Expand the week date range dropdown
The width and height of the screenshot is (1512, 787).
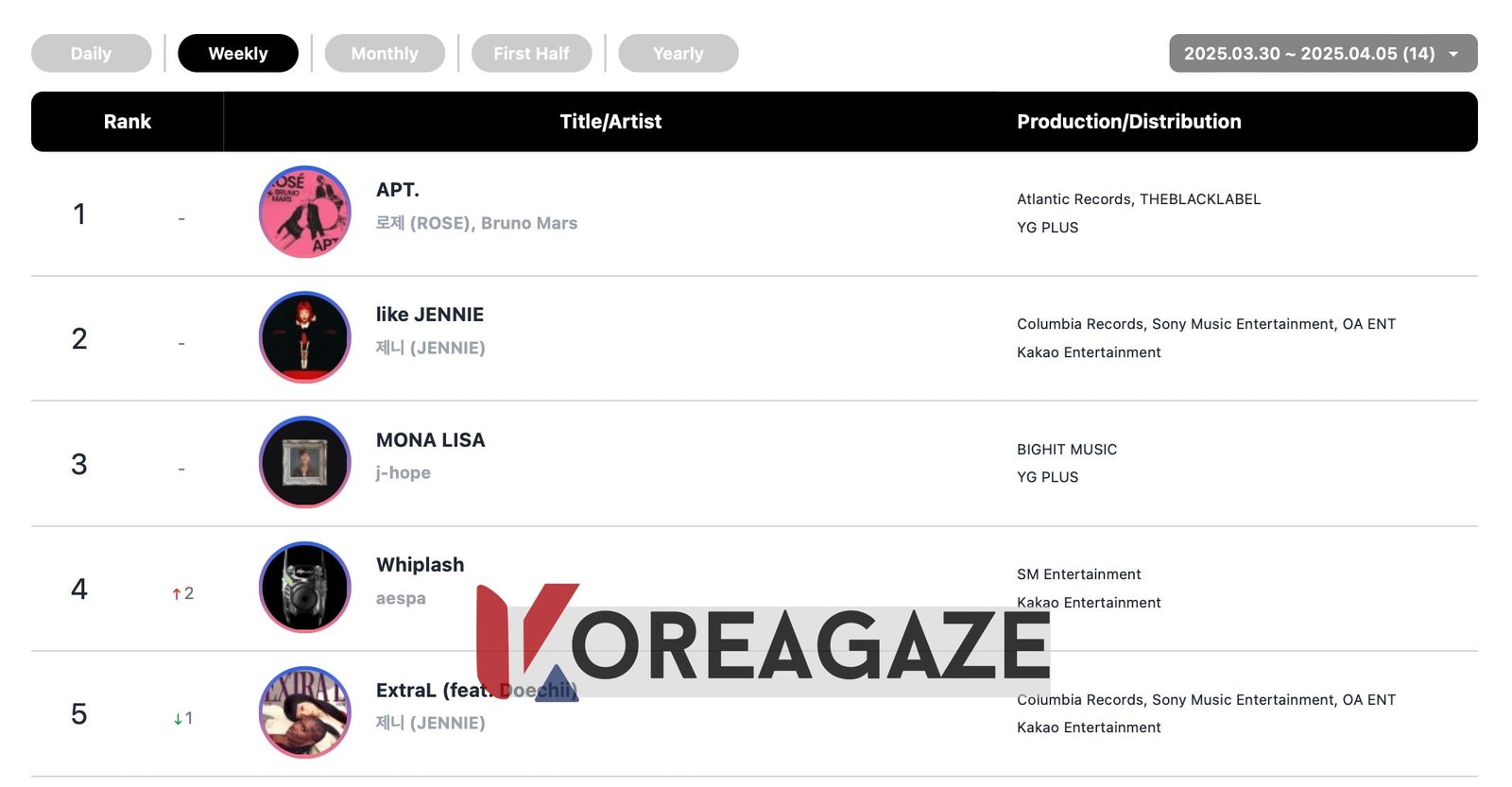point(1309,54)
